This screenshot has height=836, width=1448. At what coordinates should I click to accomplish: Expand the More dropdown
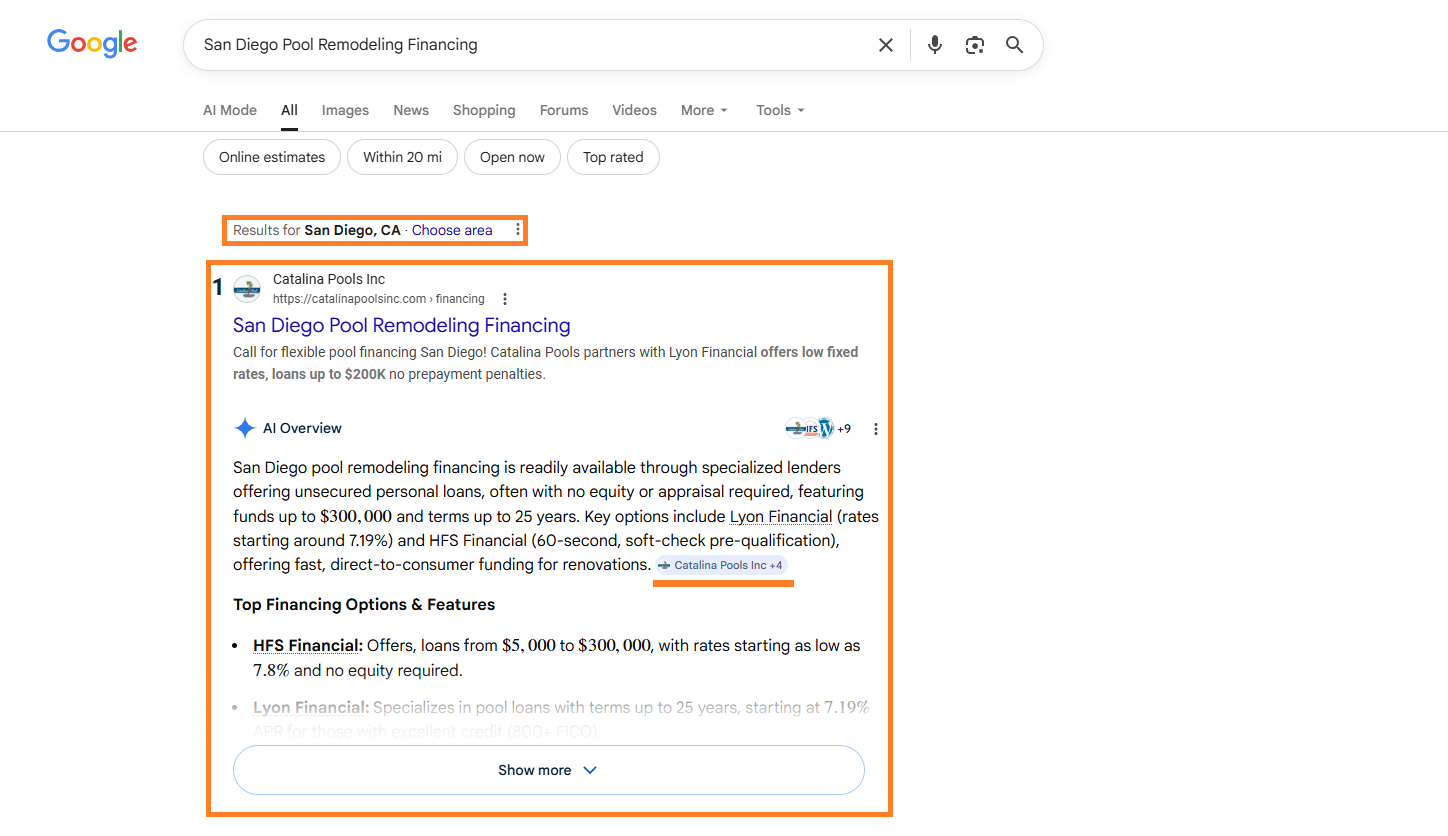coord(705,110)
